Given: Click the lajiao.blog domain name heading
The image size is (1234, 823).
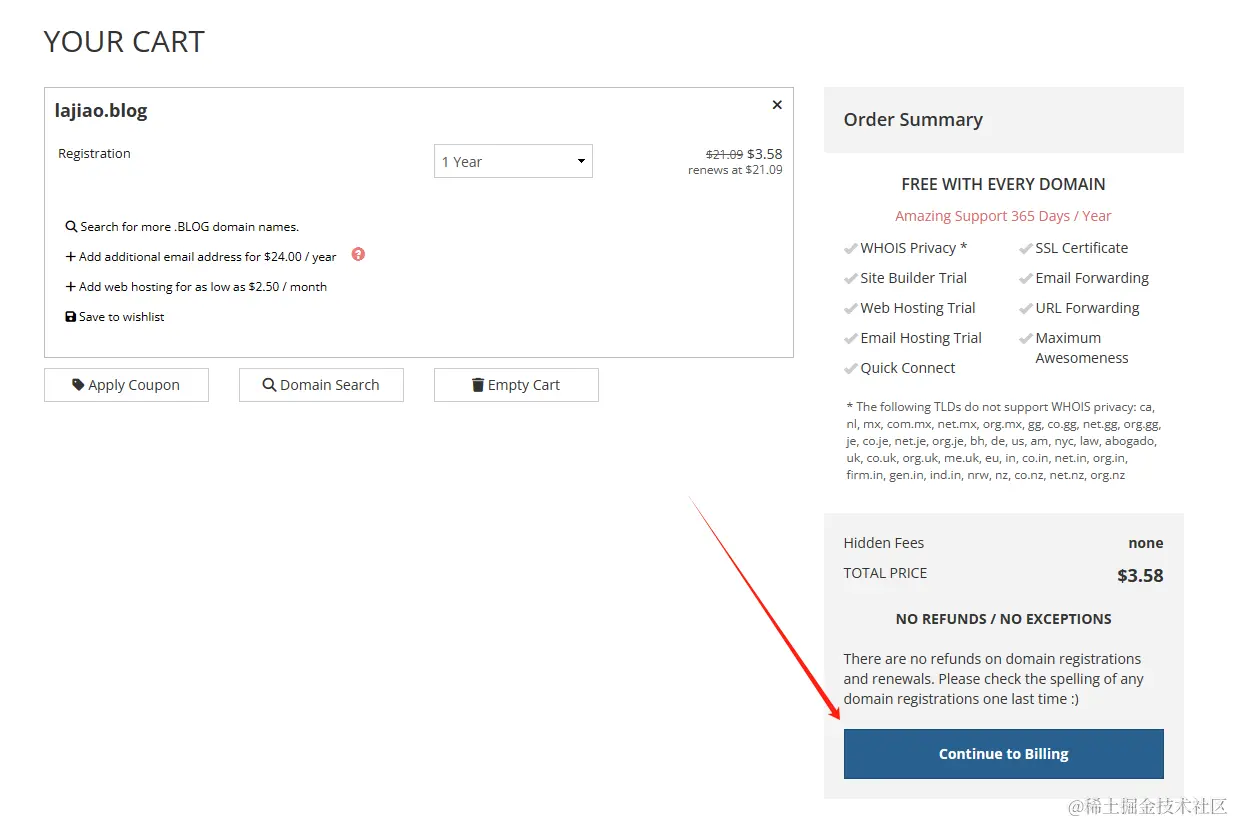Looking at the screenshot, I should click(x=101, y=111).
